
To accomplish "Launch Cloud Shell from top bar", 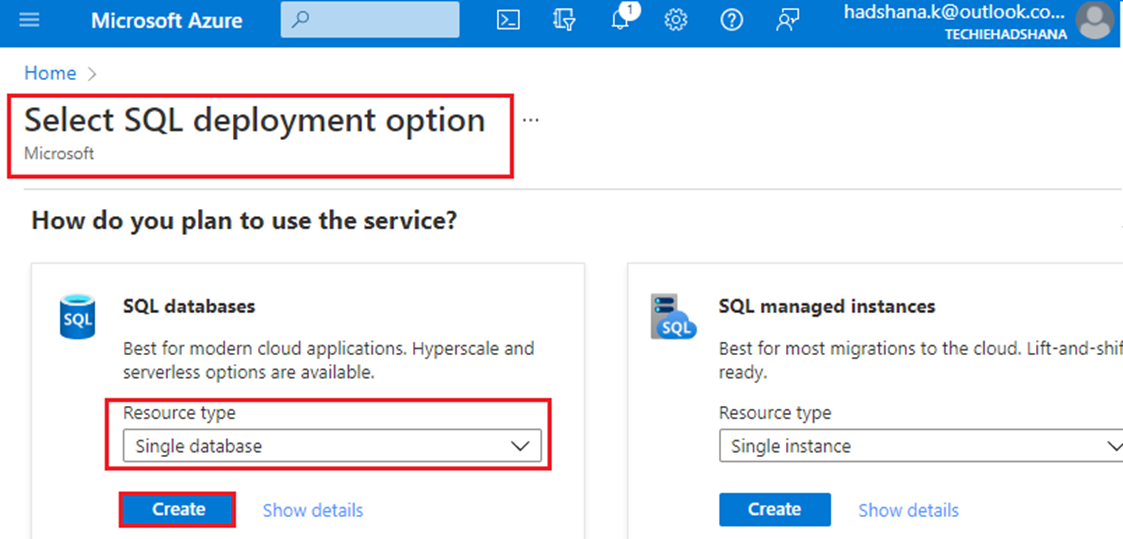I will point(508,21).
